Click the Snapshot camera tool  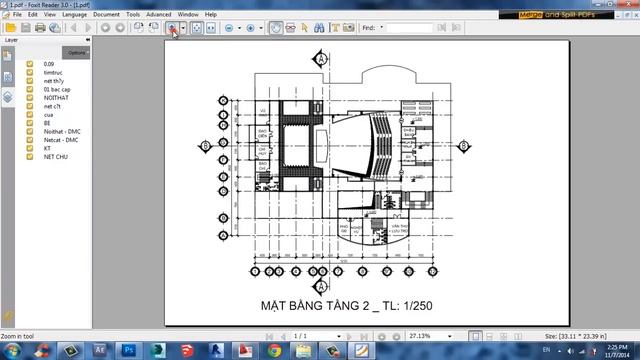pyautogui.click(x=349, y=28)
